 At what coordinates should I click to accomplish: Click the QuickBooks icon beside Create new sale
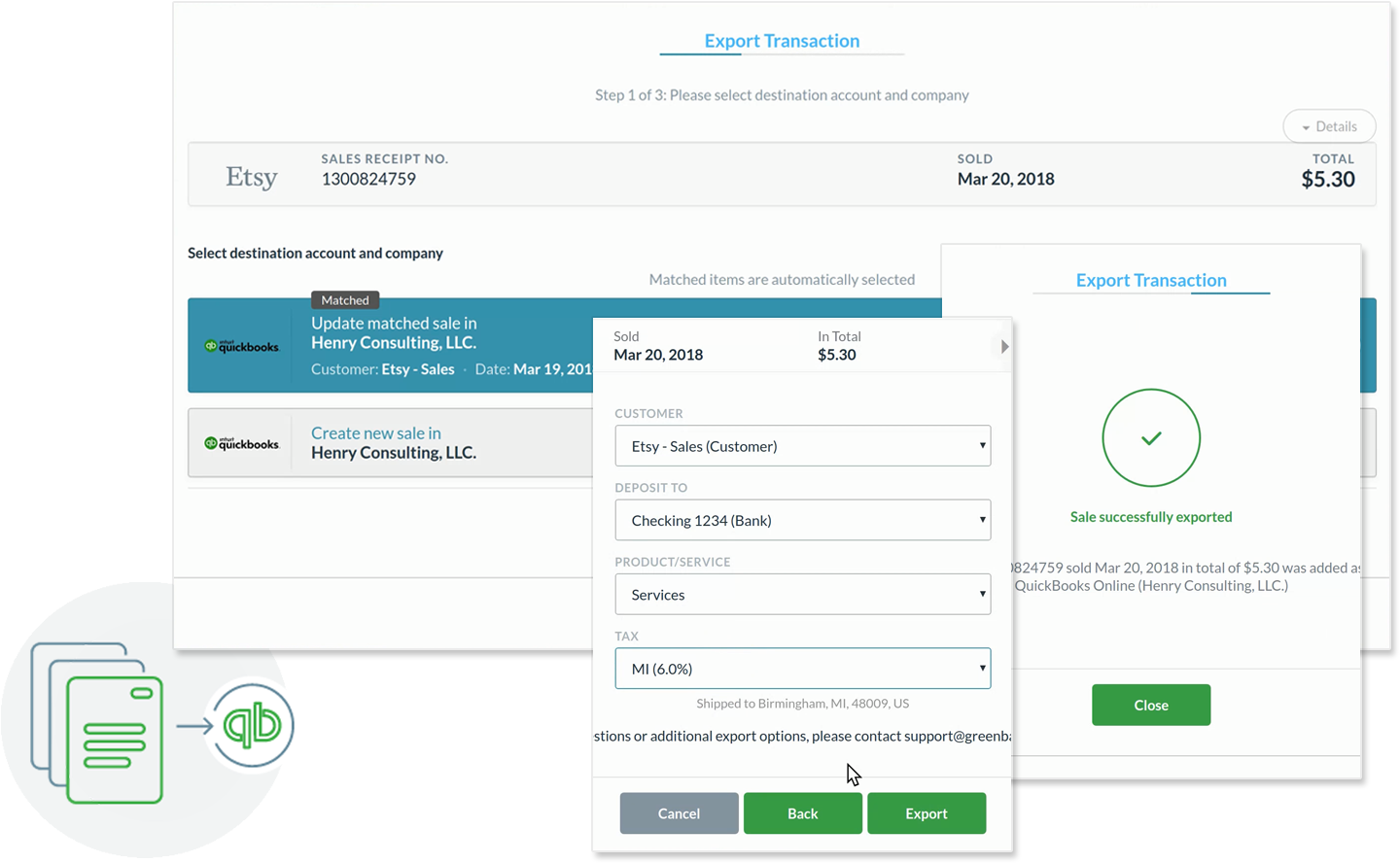click(x=241, y=442)
